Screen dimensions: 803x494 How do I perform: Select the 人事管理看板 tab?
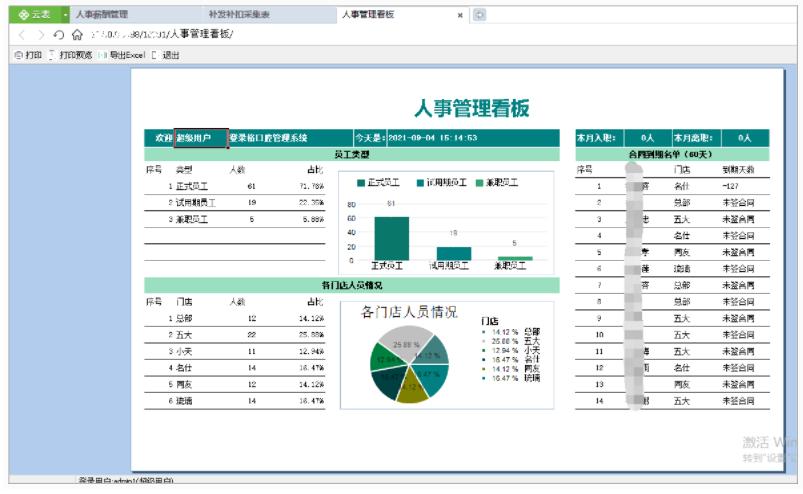coord(368,14)
